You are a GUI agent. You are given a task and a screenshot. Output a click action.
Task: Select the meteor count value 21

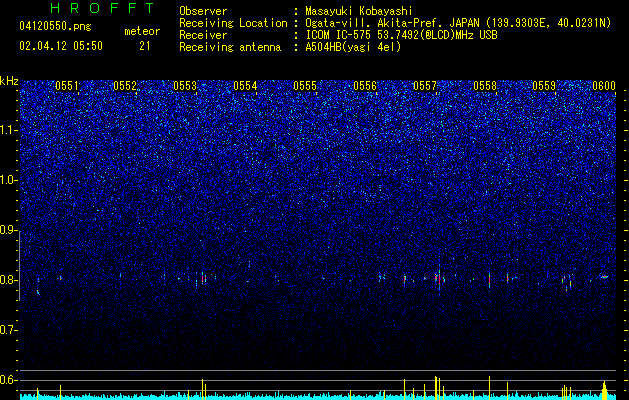[145, 46]
